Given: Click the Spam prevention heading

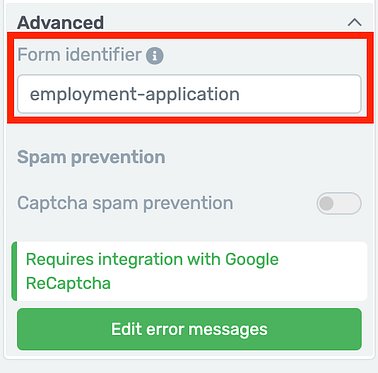Looking at the screenshot, I should tap(91, 157).
